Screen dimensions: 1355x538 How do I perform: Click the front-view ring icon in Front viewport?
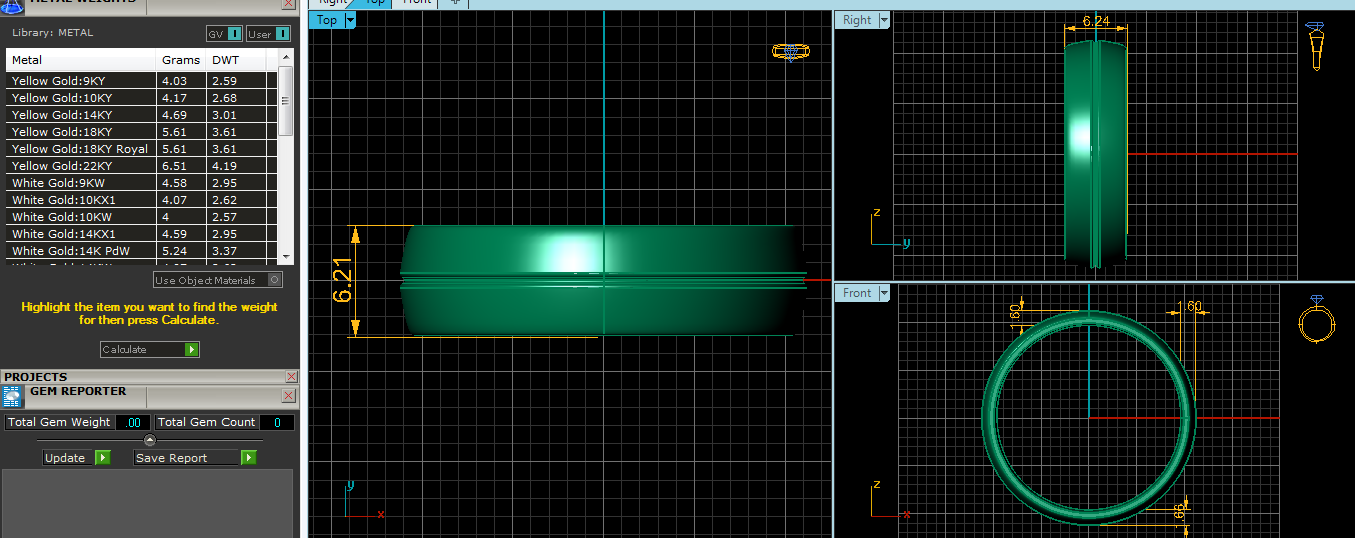[1316, 322]
